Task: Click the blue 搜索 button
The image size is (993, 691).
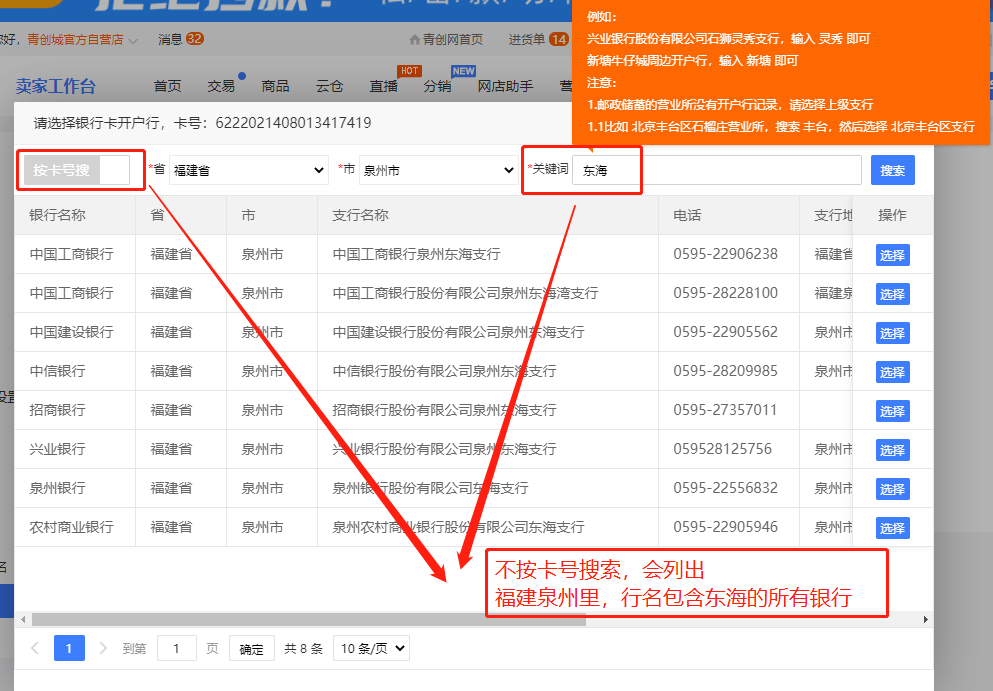Action: tap(892, 171)
